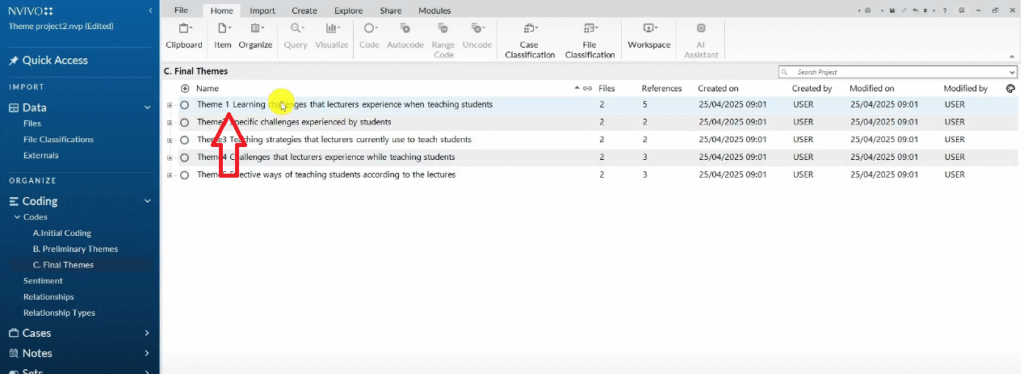Select row 'Effective ways of teaching students according to the lectures'

tap(591, 175)
